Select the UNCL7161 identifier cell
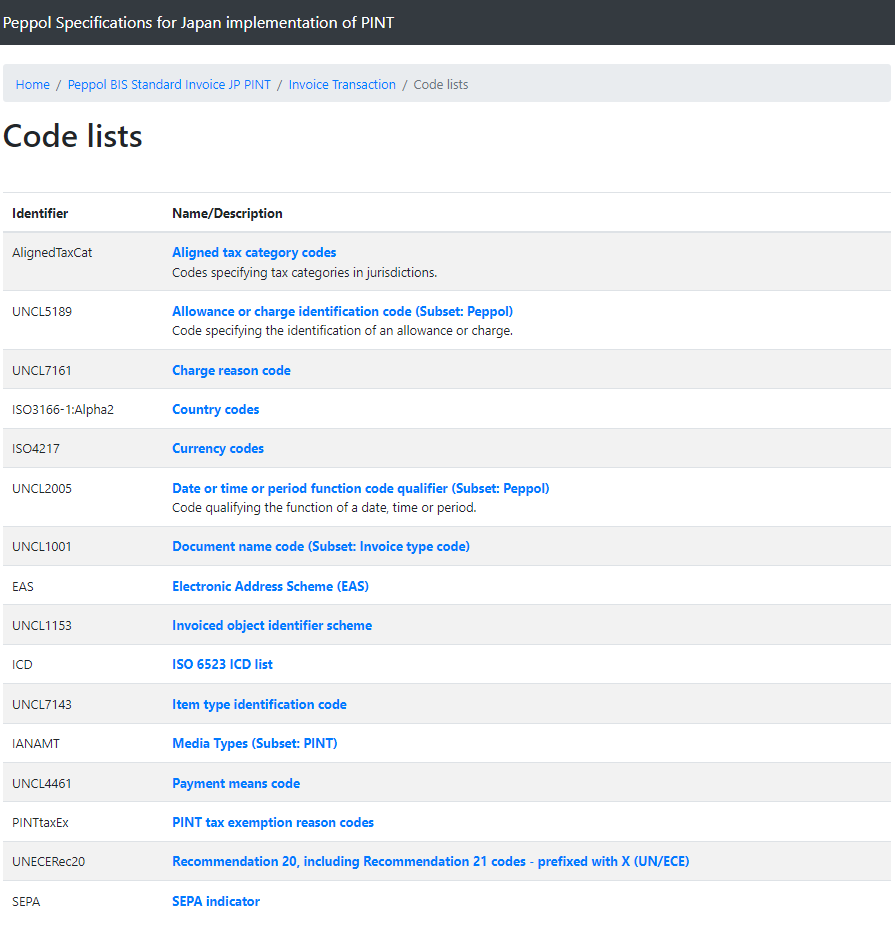 point(42,371)
